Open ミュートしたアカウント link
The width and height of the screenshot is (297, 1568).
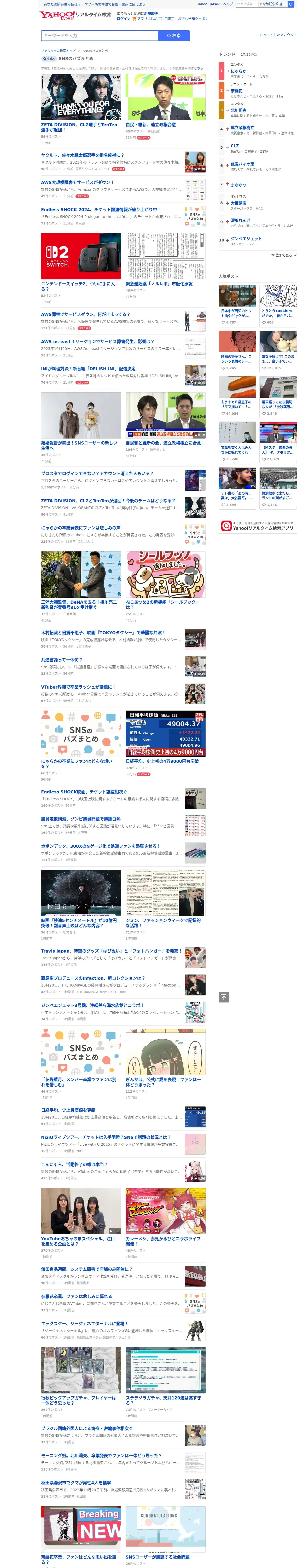(278, 35)
